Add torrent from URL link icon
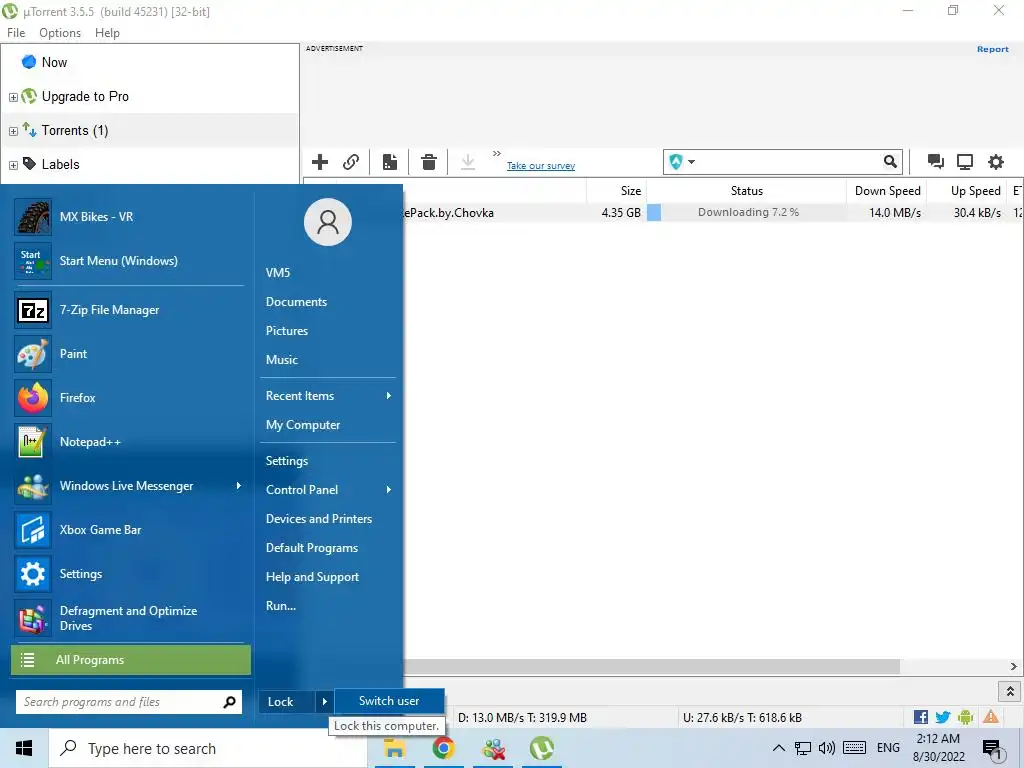The height and width of the screenshot is (768, 1024). click(351, 162)
